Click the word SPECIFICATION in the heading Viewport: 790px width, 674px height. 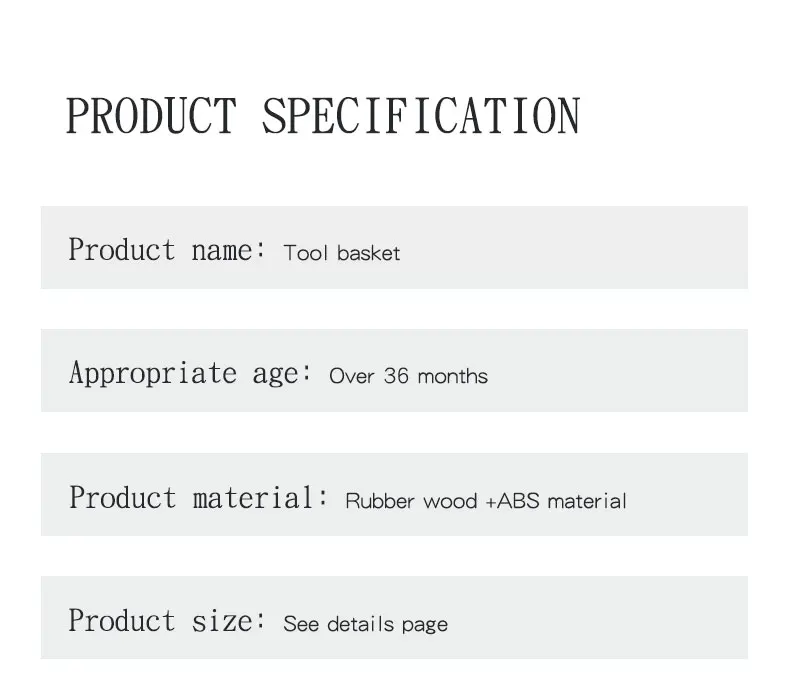[x=421, y=115]
